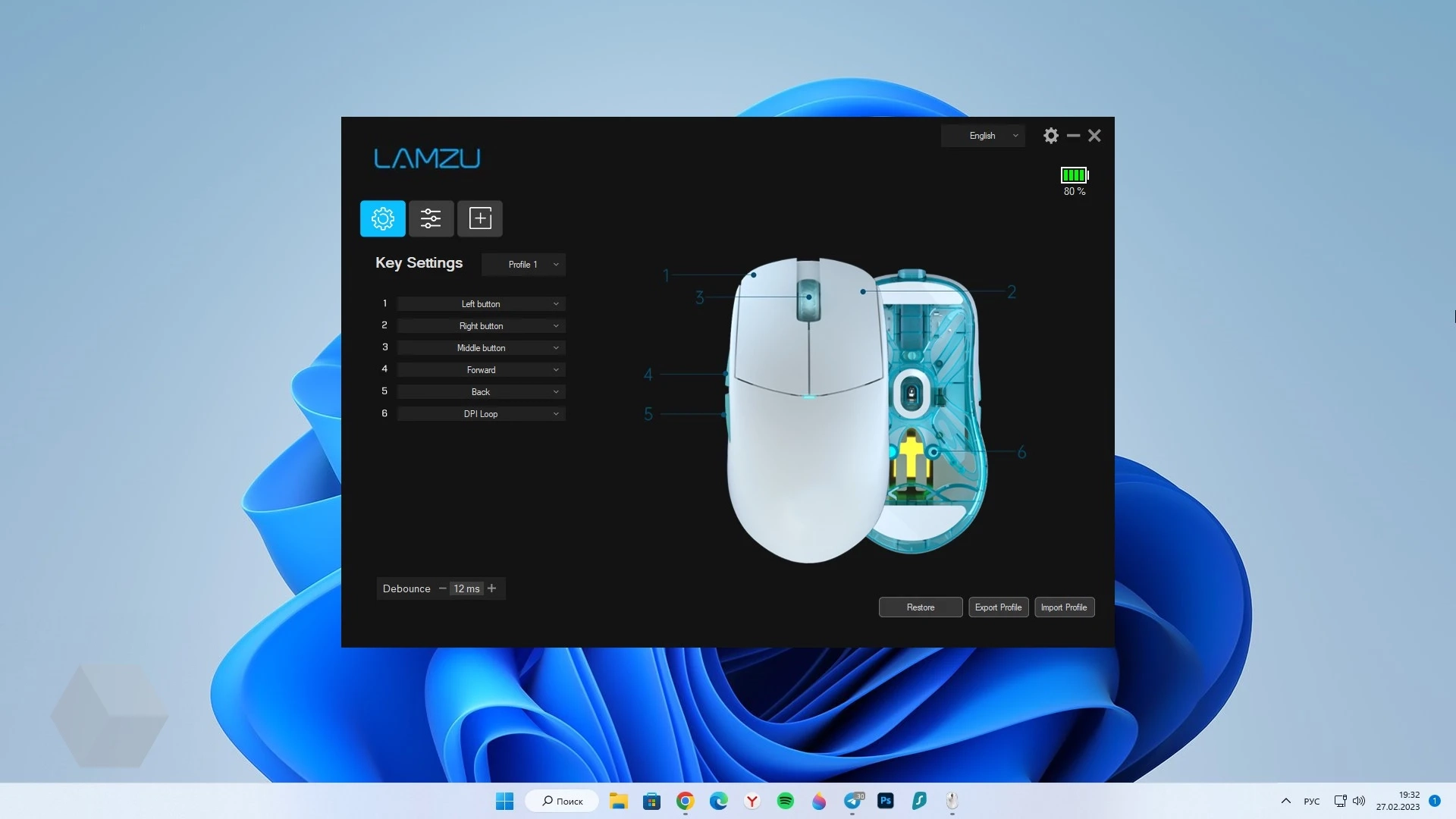Click the Export Profile button

click(x=998, y=607)
